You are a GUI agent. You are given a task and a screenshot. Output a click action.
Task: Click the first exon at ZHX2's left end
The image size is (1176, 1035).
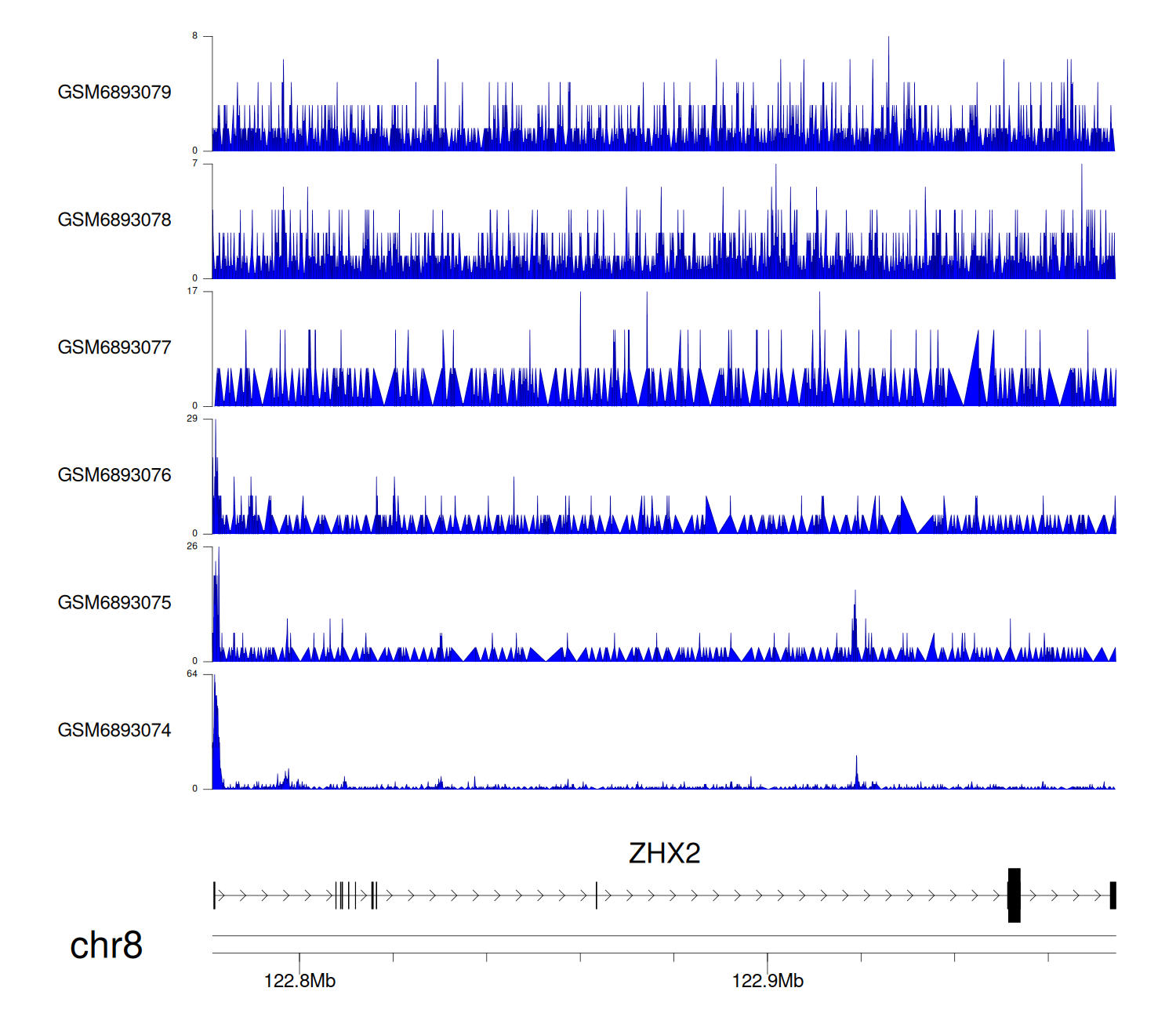coord(214,895)
